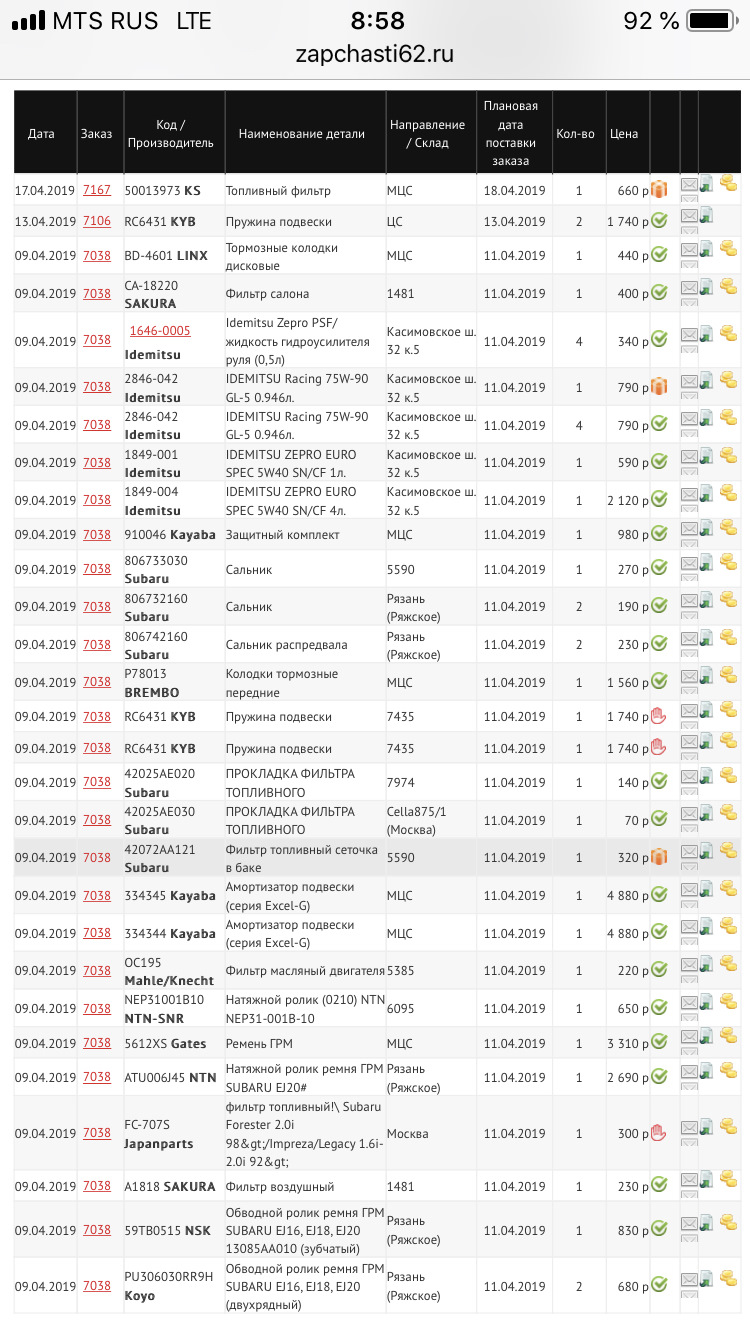Tap the zapchasti62.ru address bar
750x1334 pixels.
coord(375,54)
